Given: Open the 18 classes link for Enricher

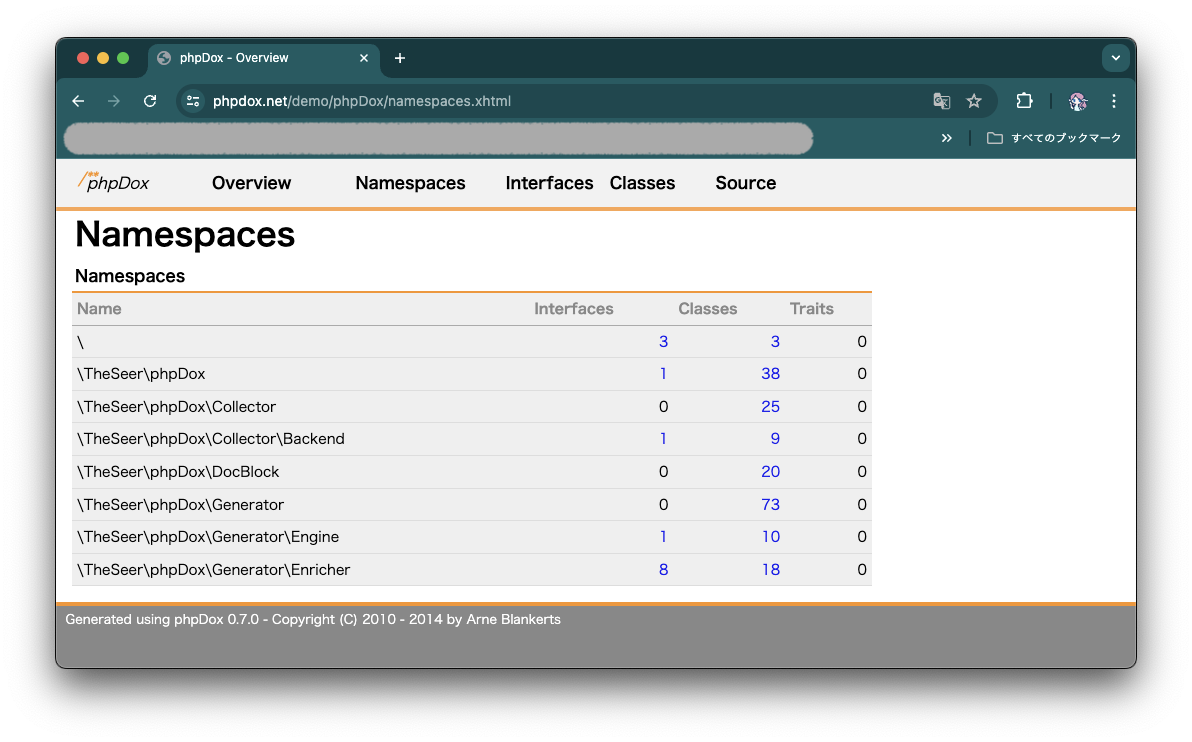Looking at the screenshot, I should [771, 569].
